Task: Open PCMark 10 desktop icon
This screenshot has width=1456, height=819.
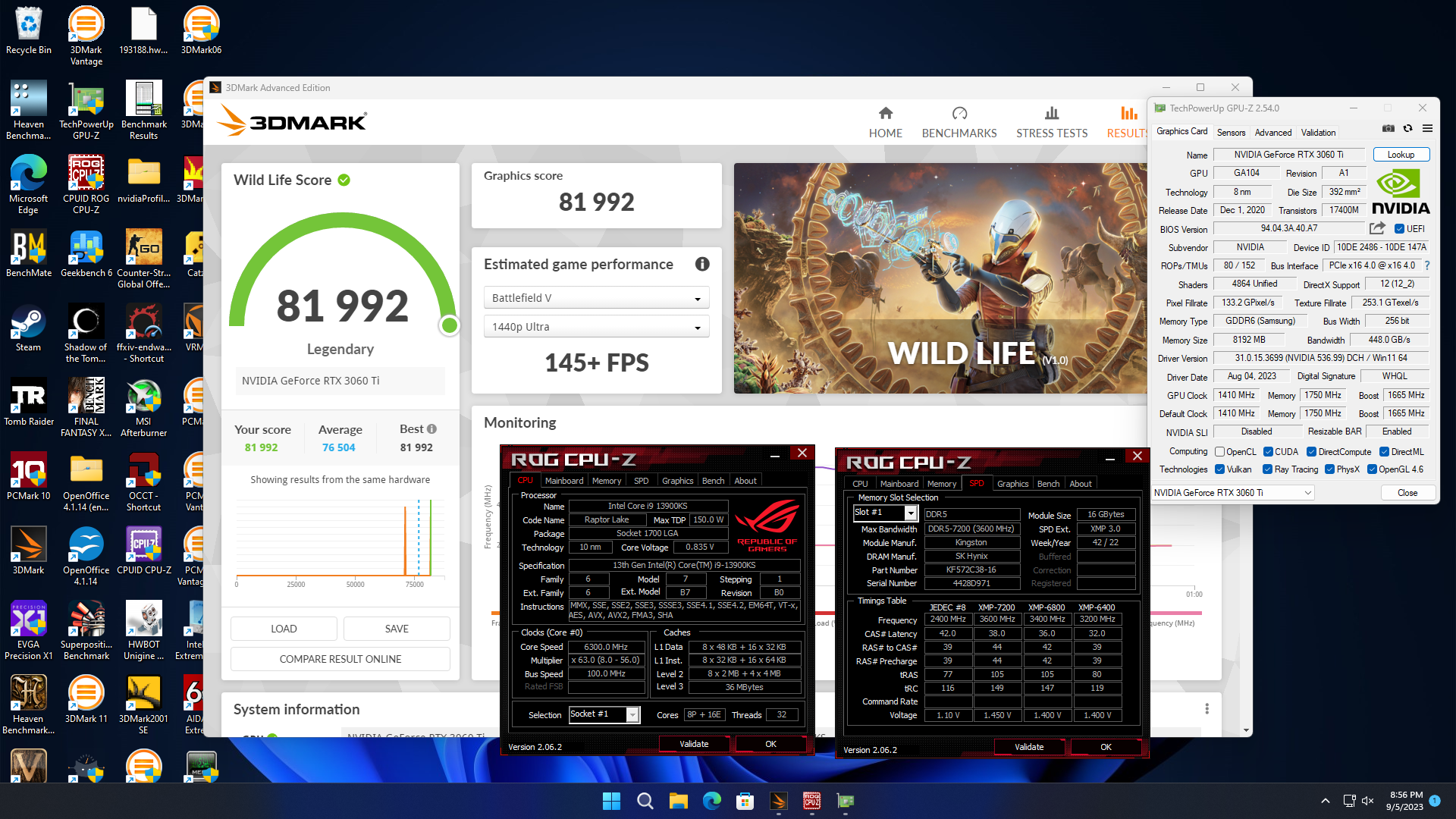Action: pyautogui.click(x=29, y=477)
